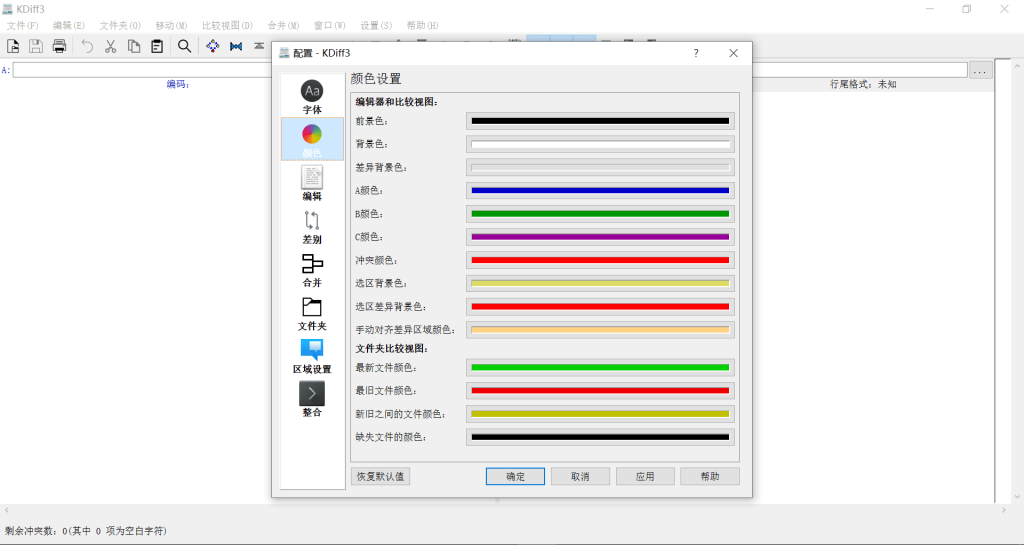The height and width of the screenshot is (545, 1024).
Task: Open the 比较视图(D) menu
Action: pyautogui.click(x=227, y=25)
